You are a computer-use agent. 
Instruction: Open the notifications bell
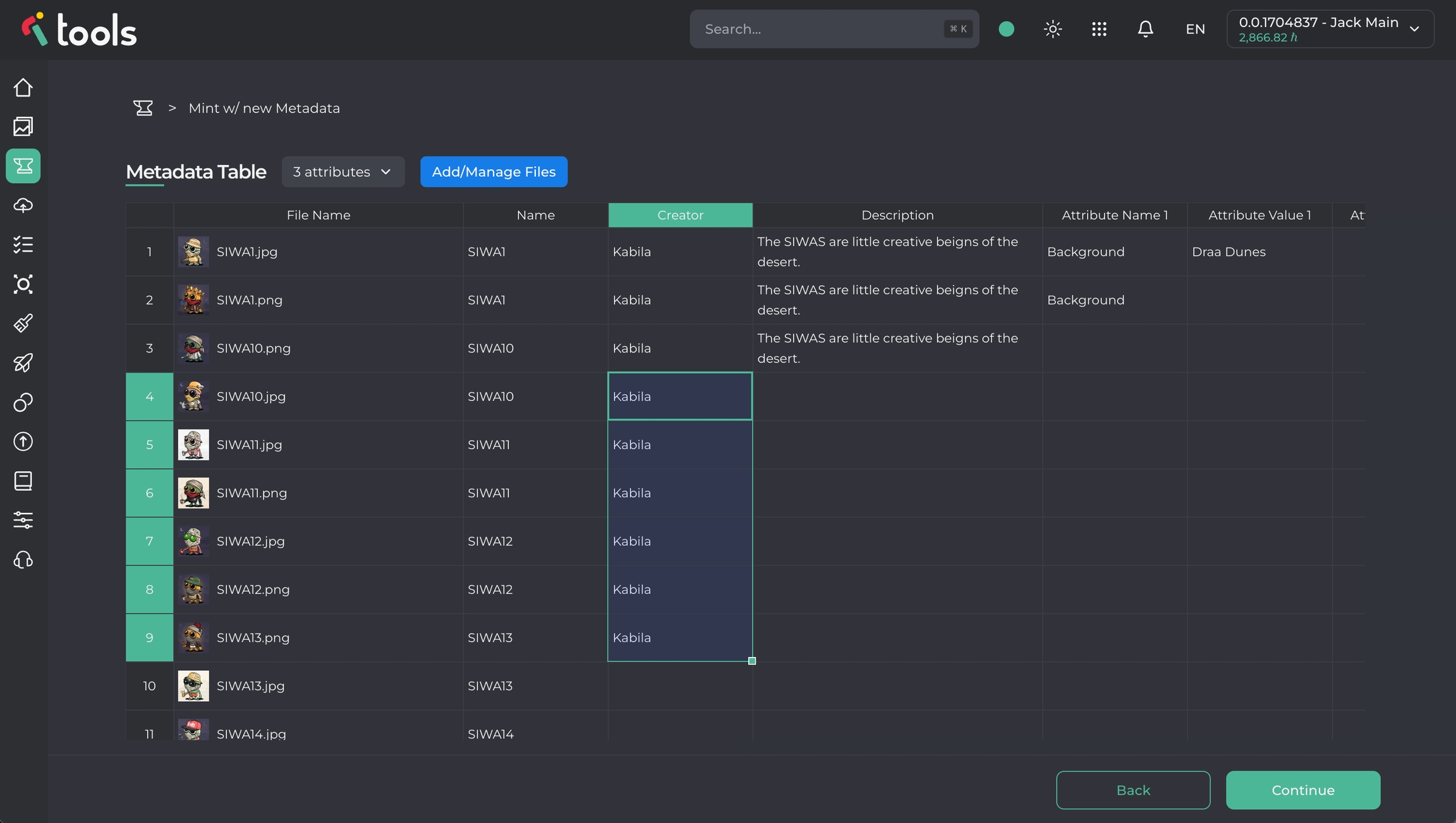pos(1145,29)
